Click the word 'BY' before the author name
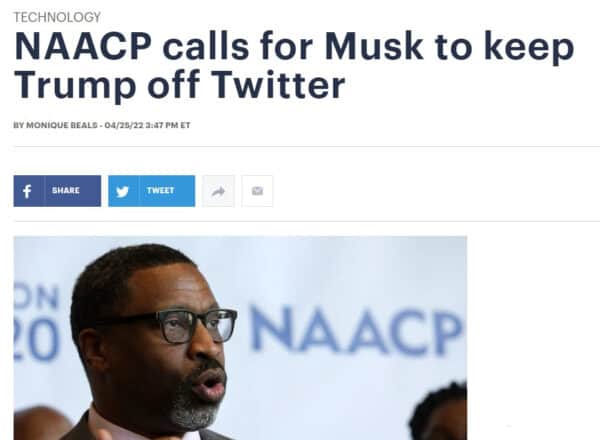 click(18, 125)
